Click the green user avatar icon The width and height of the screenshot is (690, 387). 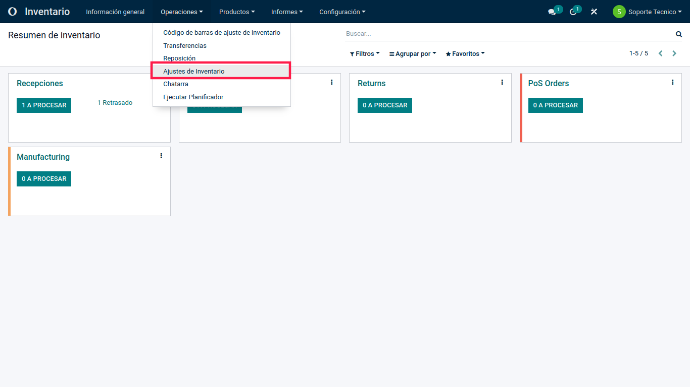619,12
